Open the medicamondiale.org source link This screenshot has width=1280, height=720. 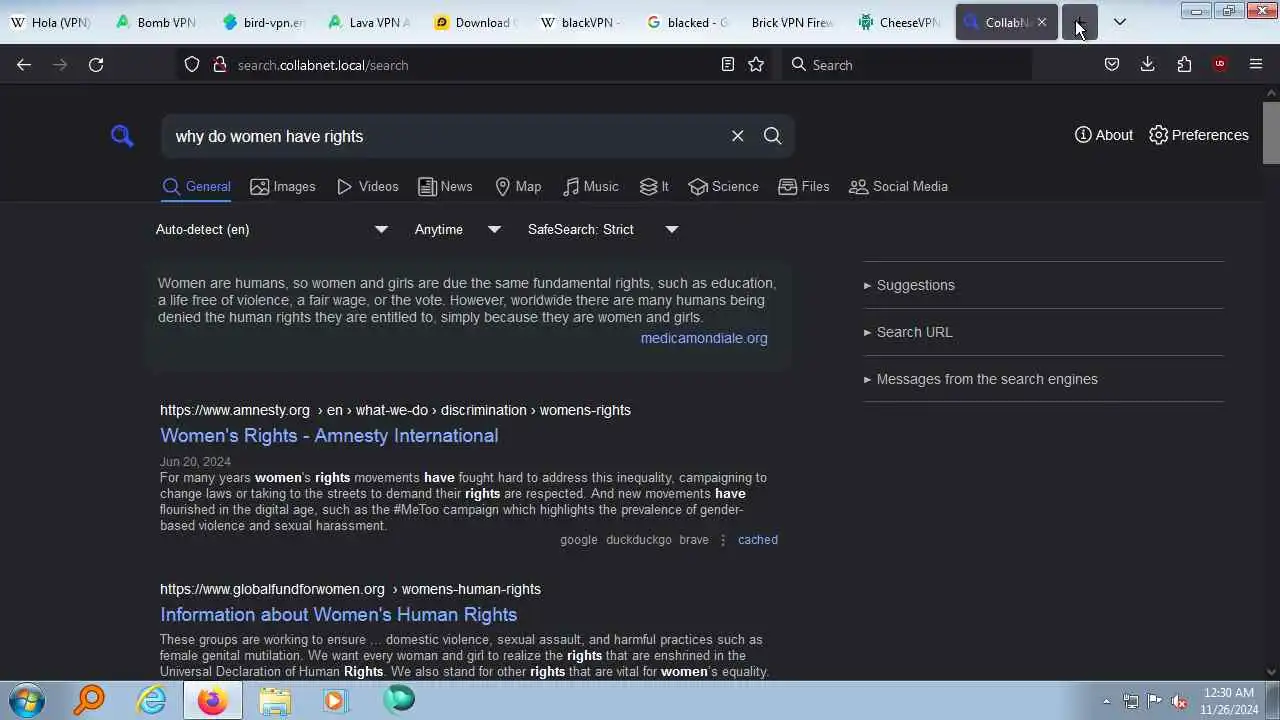704,338
